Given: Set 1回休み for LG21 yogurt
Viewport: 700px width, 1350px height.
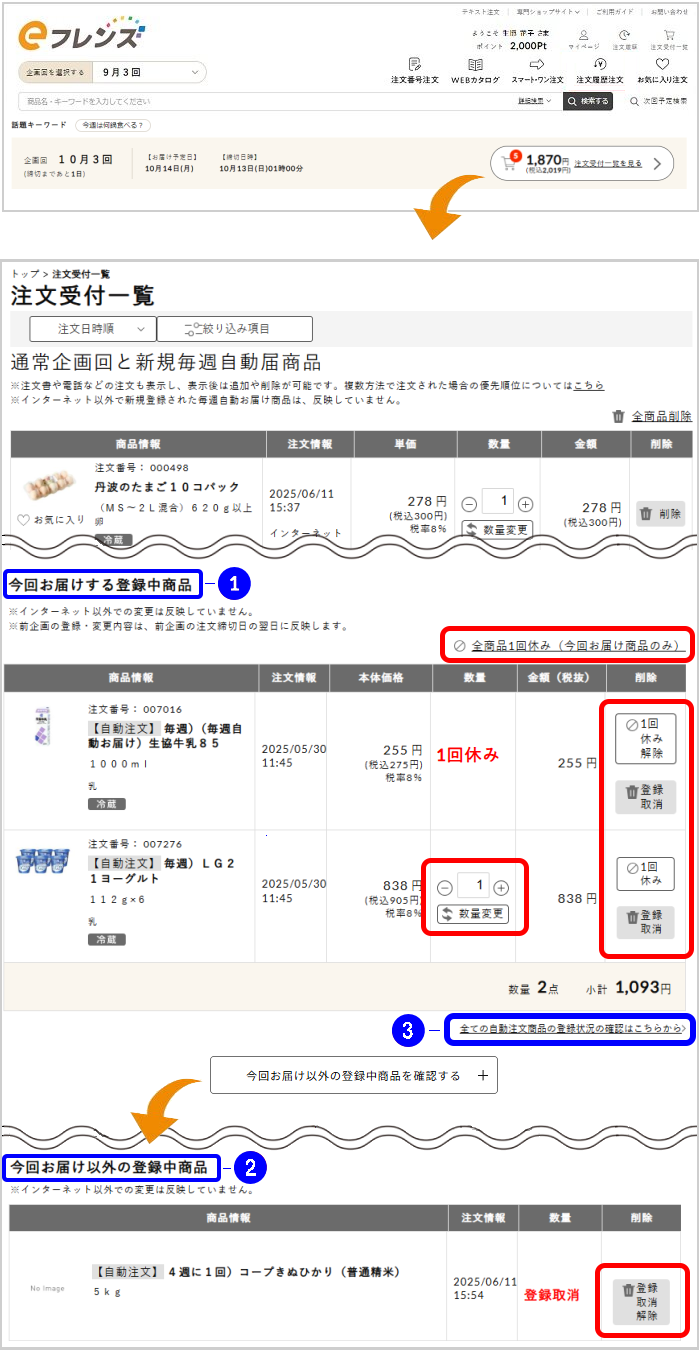Looking at the screenshot, I should point(645,873).
